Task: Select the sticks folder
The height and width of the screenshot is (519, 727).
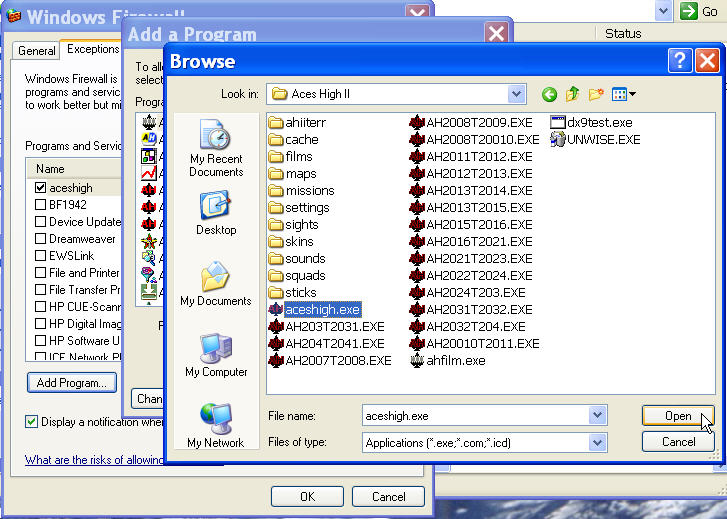Action: [293, 293]
